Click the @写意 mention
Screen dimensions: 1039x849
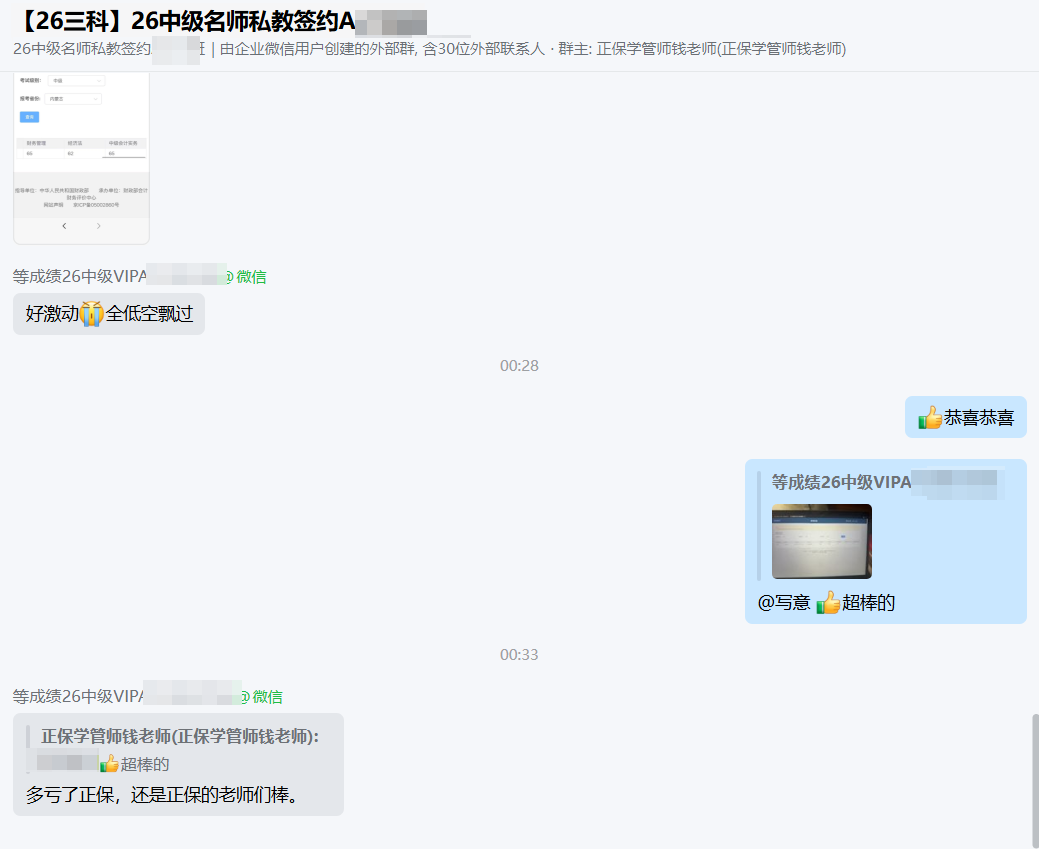coord(784,602)
